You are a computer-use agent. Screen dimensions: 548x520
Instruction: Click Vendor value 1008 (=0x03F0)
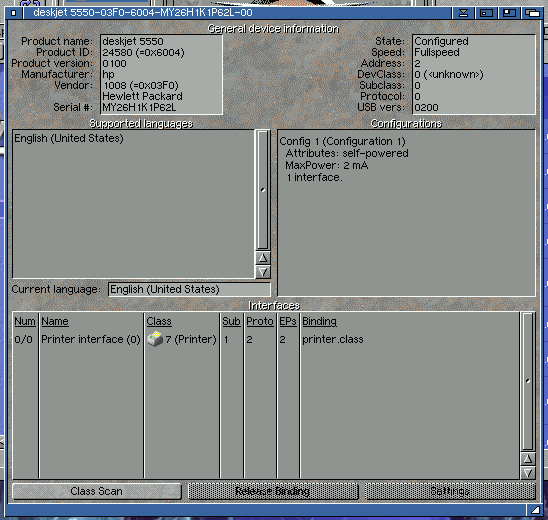pos(141,85)
